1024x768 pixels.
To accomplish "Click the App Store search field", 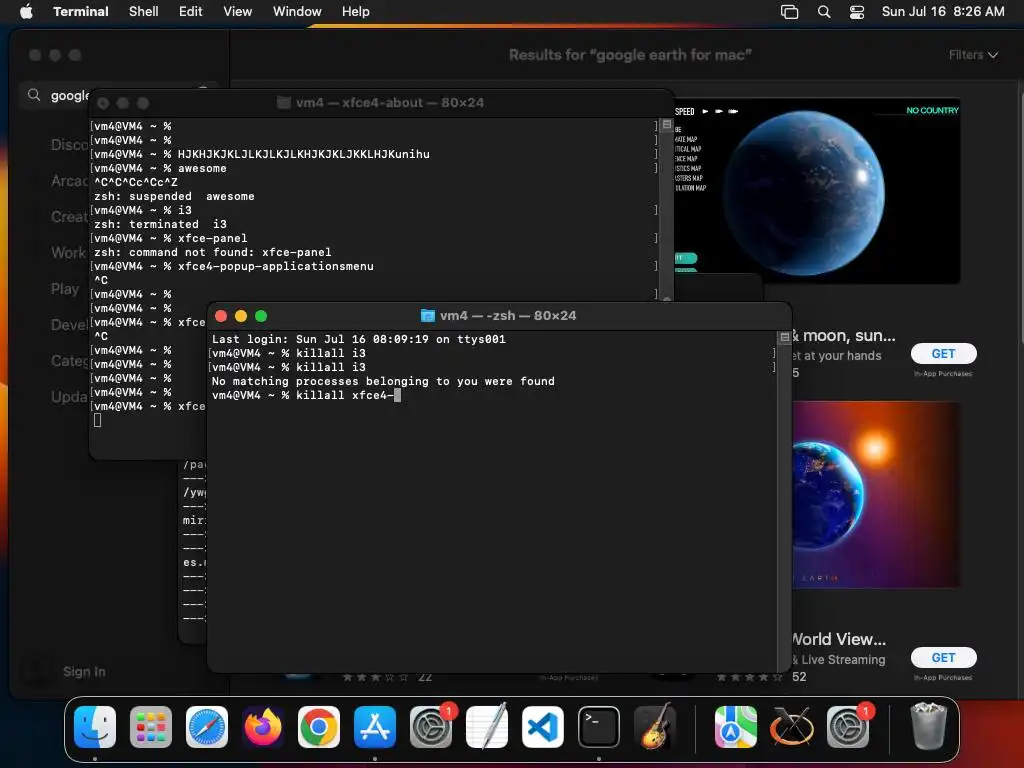I will [118, 95].
